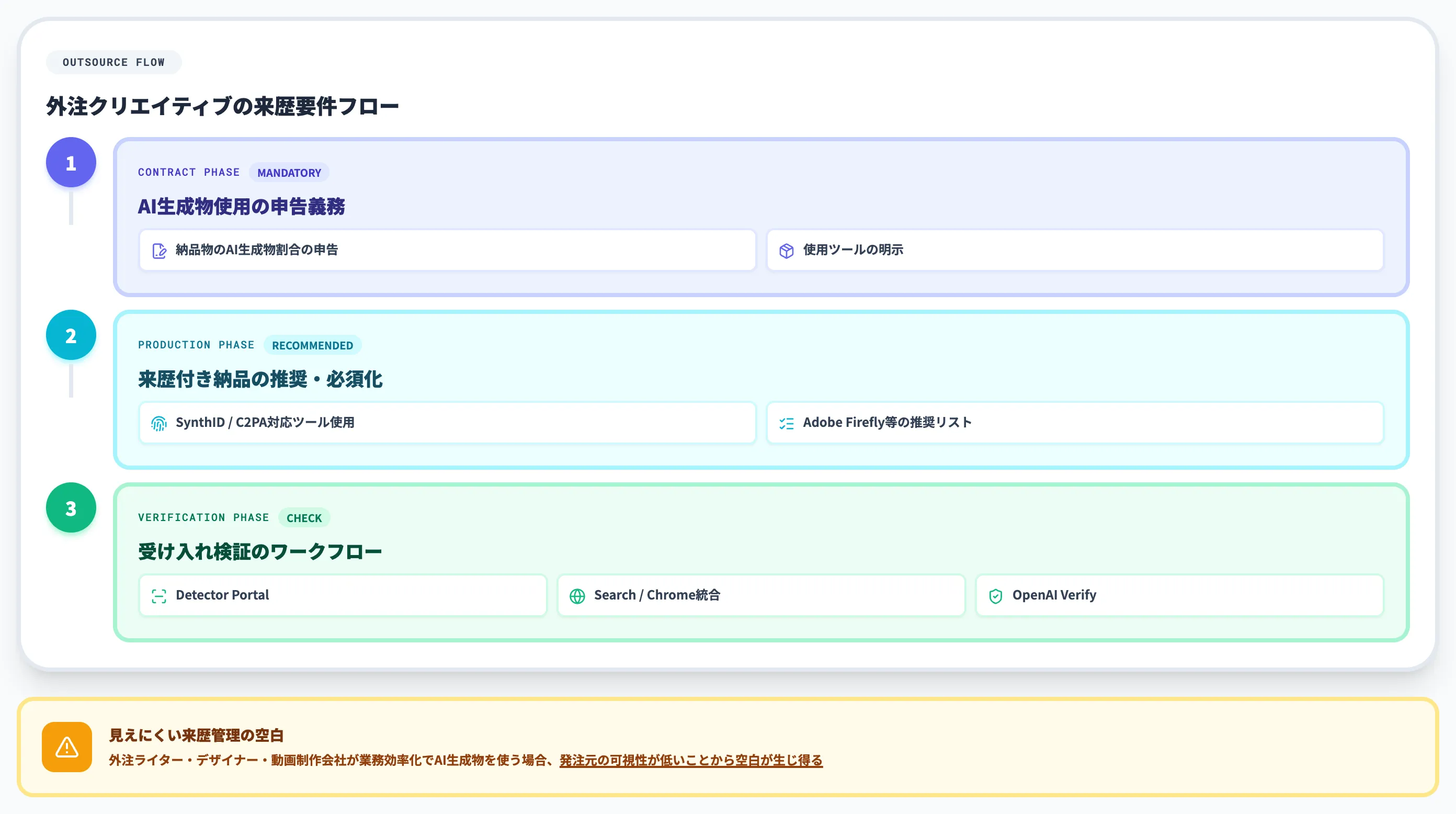Open the underlined 発注元の可視性が低い link
This screenshot has height=814, width=1456.
pos(691,760)
